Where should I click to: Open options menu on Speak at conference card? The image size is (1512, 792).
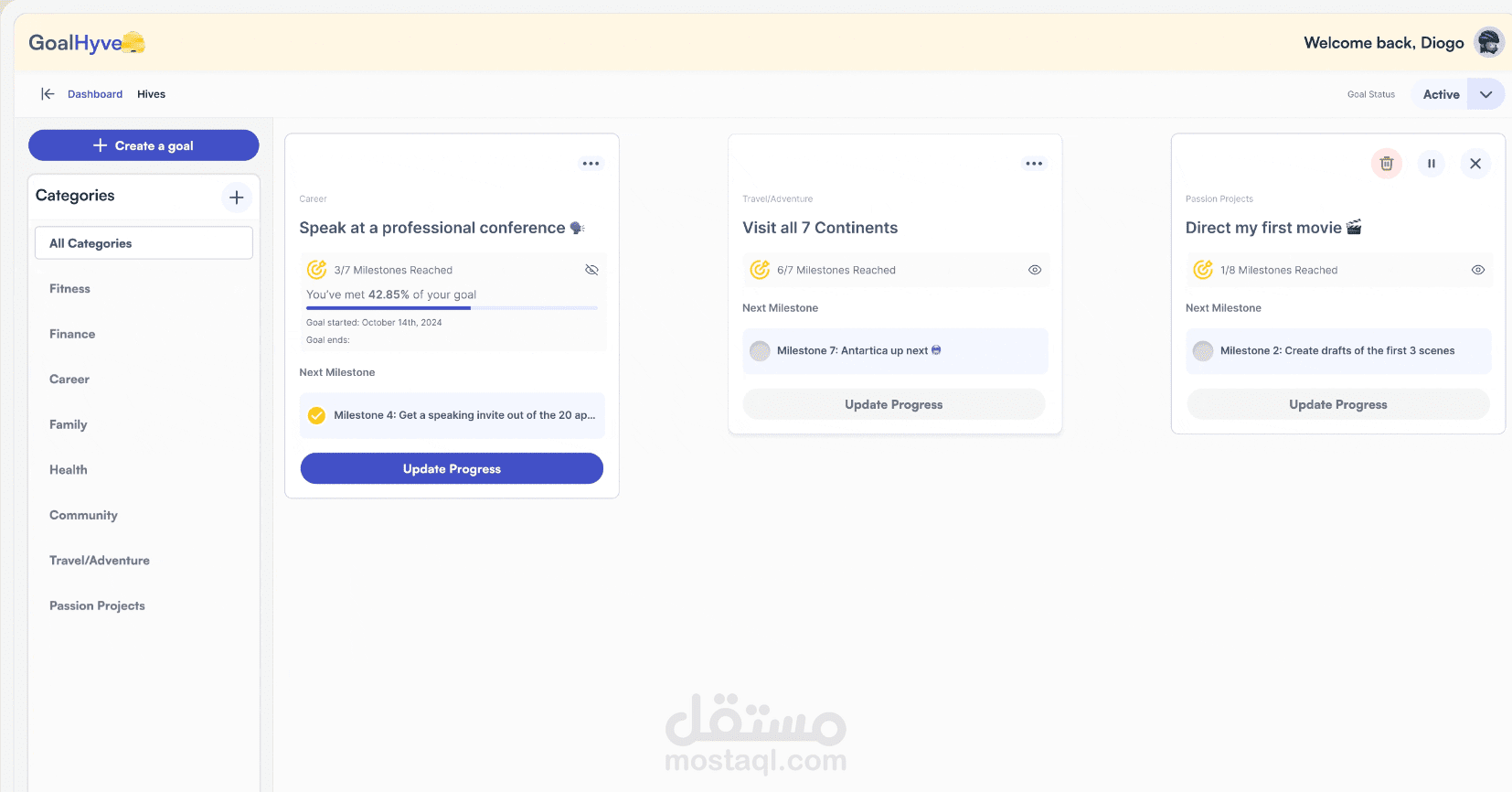tap(591, 164)
